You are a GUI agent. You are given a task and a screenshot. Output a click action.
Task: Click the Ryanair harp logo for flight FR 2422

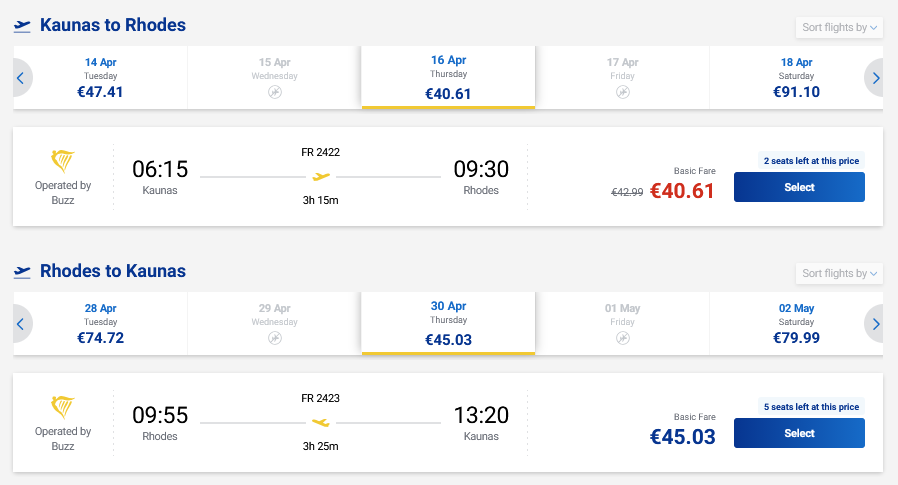pyautogui.click(x=63, y=161)
